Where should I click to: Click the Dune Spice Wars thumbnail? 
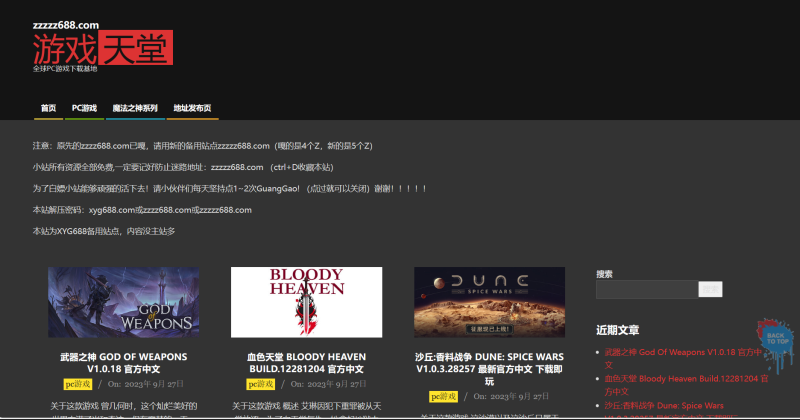pyautogui.click(x=489, y=302)
